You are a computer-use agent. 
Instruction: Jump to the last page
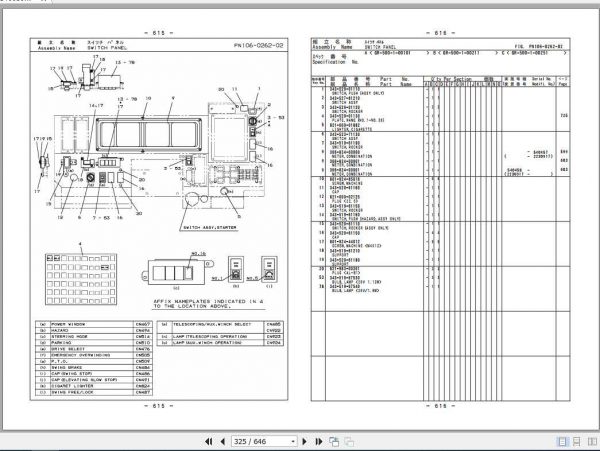(318, 441)
